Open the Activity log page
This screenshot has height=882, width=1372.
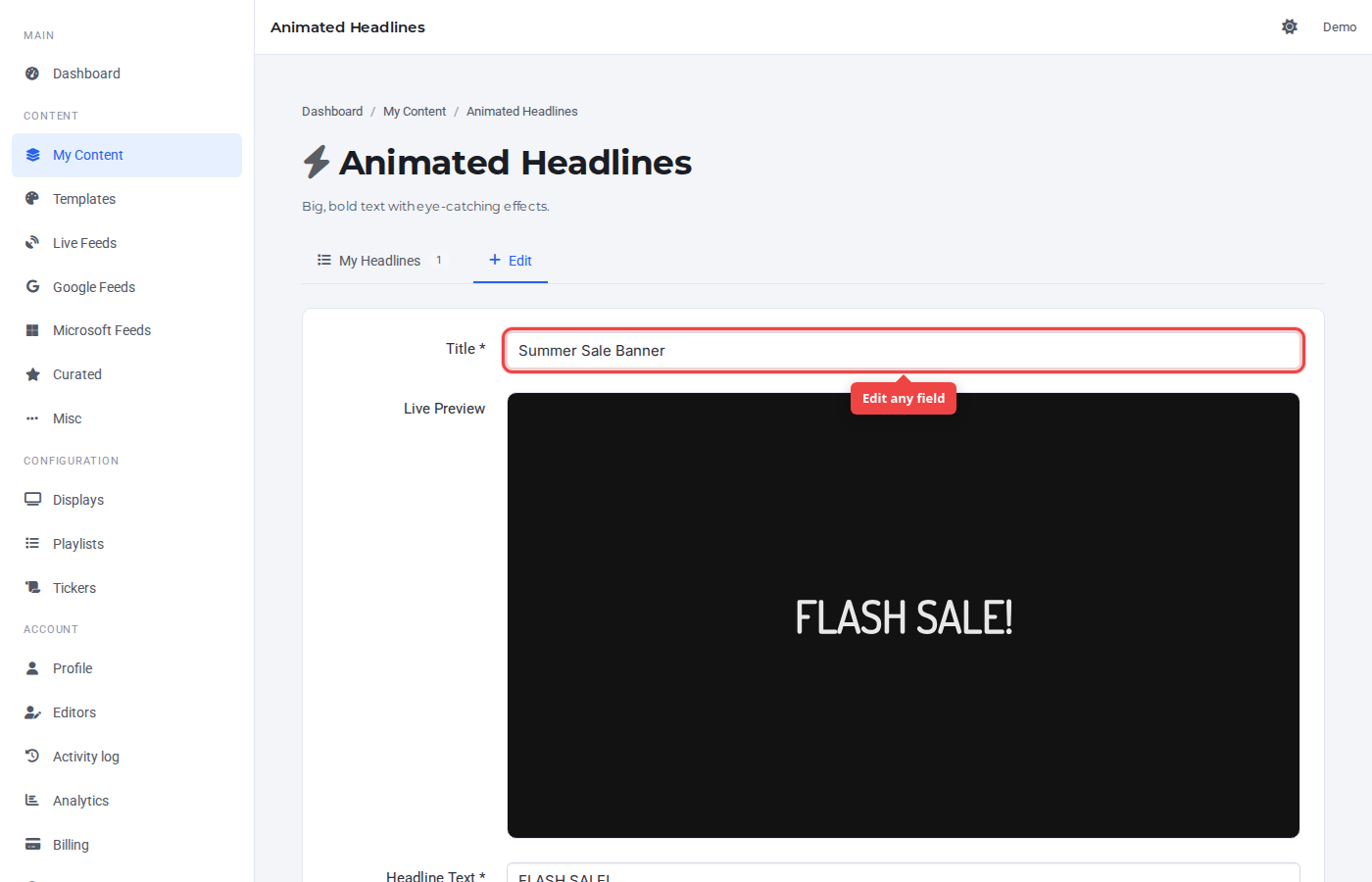(127, 757)
